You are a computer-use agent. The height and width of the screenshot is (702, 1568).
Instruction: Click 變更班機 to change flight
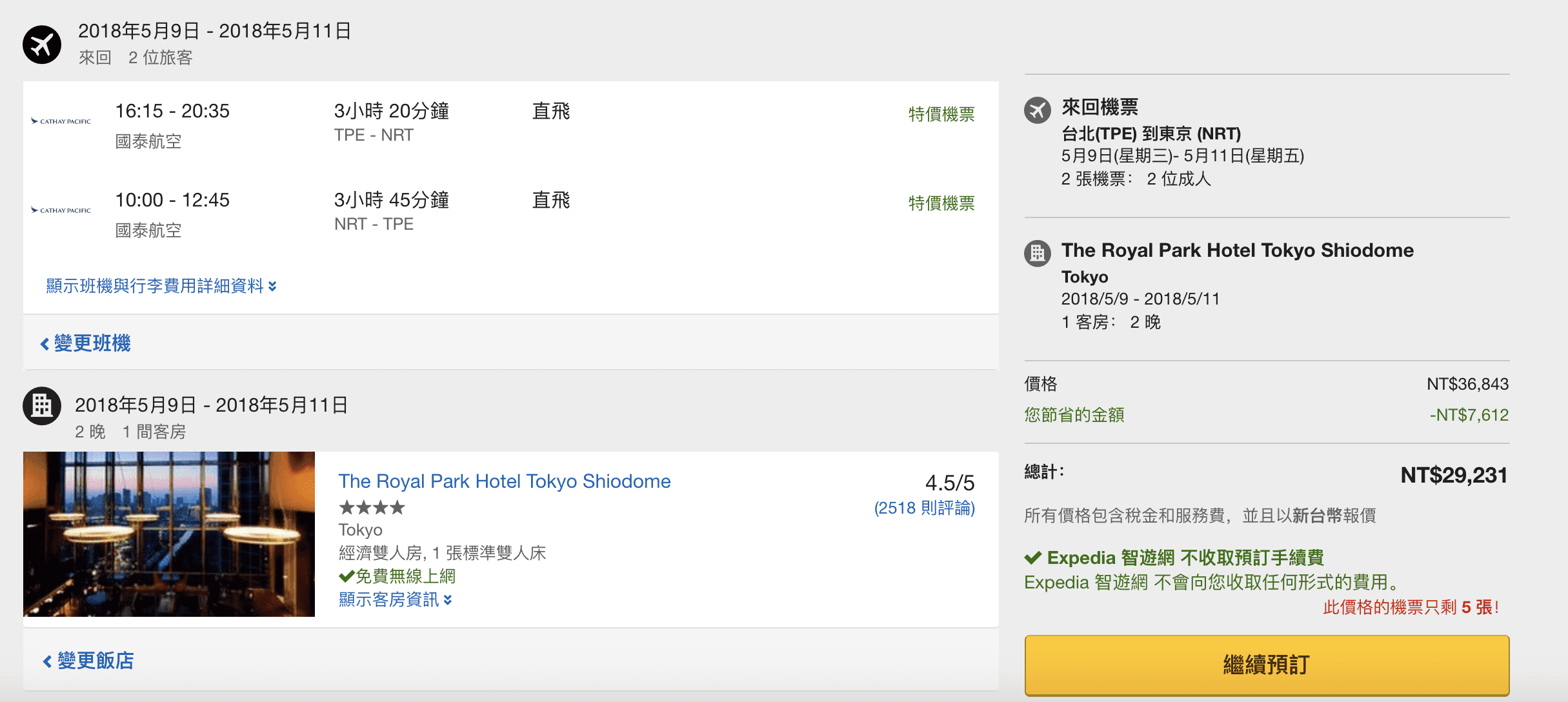(86, 343)
